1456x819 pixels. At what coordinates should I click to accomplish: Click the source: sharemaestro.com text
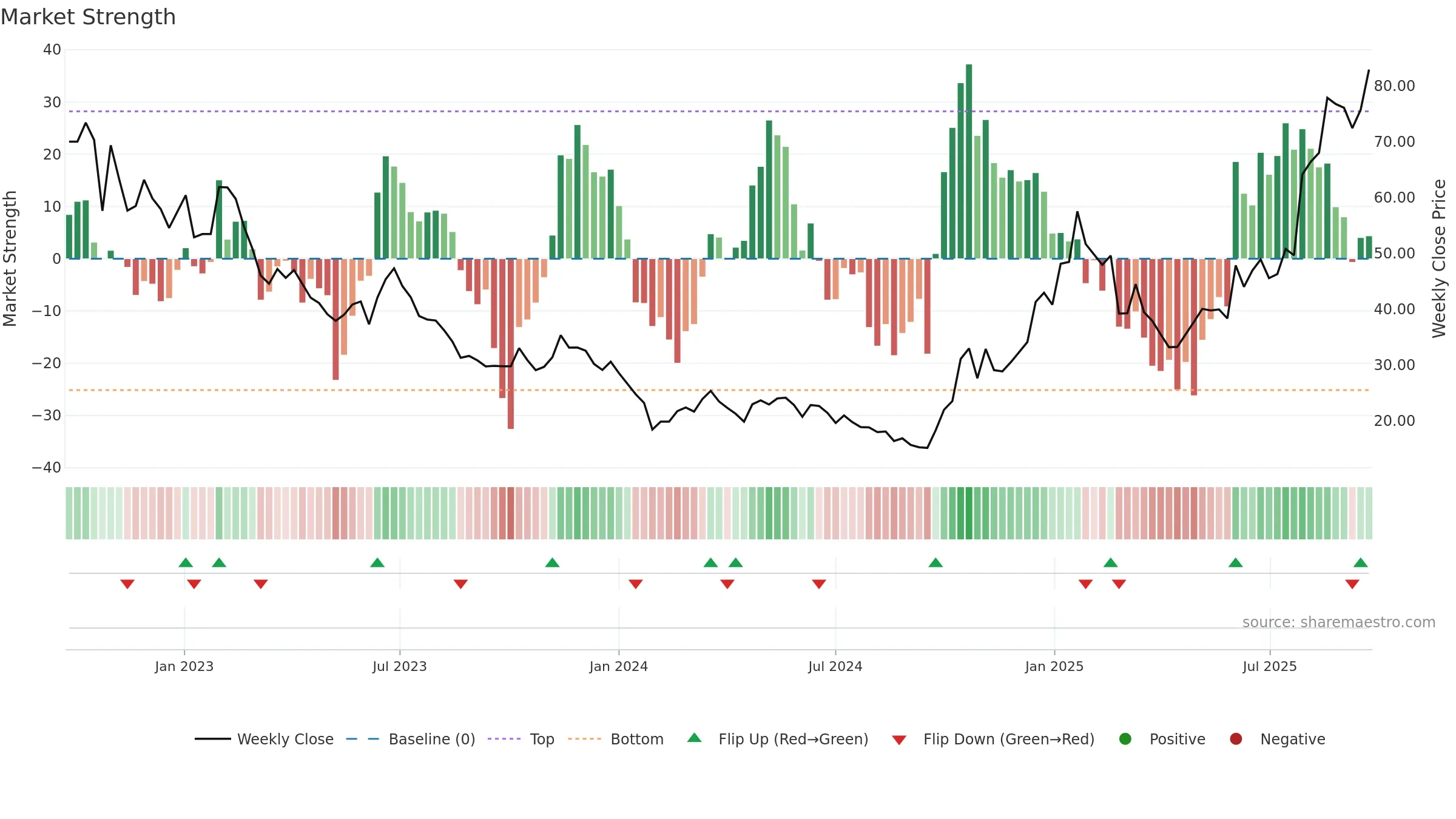point(1339,622)
